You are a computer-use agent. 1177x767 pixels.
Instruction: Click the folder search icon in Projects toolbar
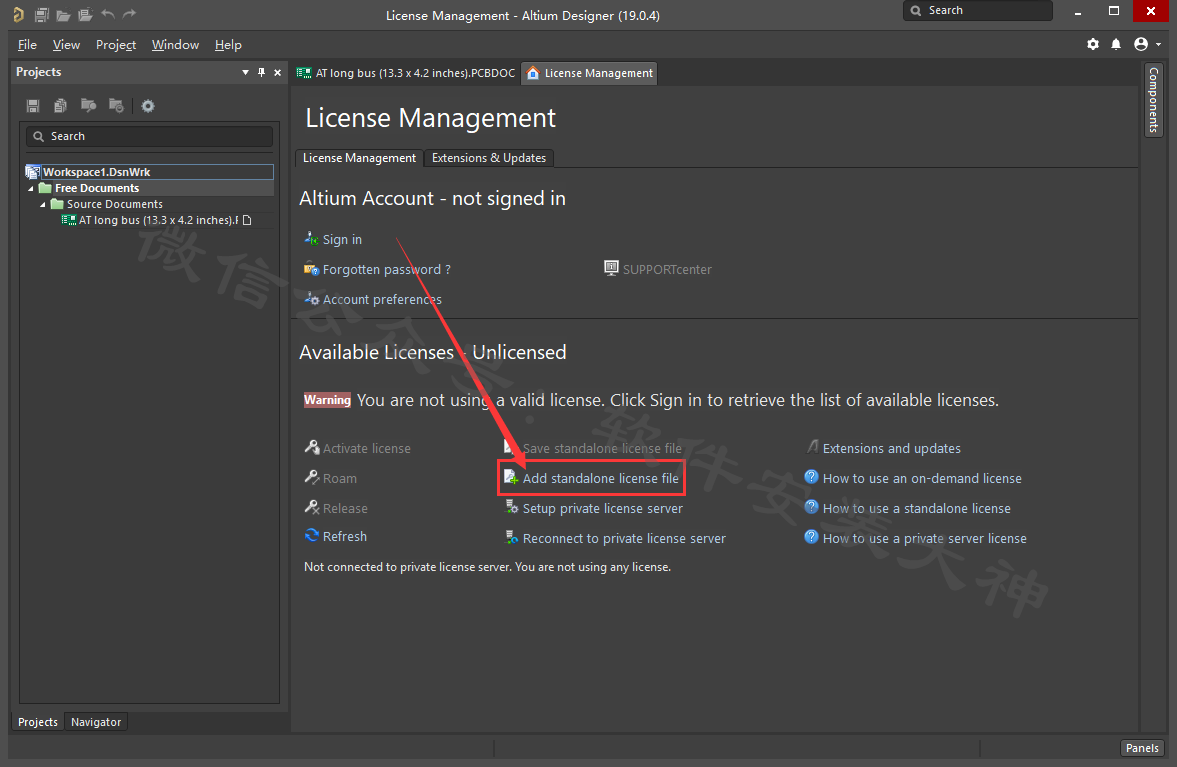point(89,106)
